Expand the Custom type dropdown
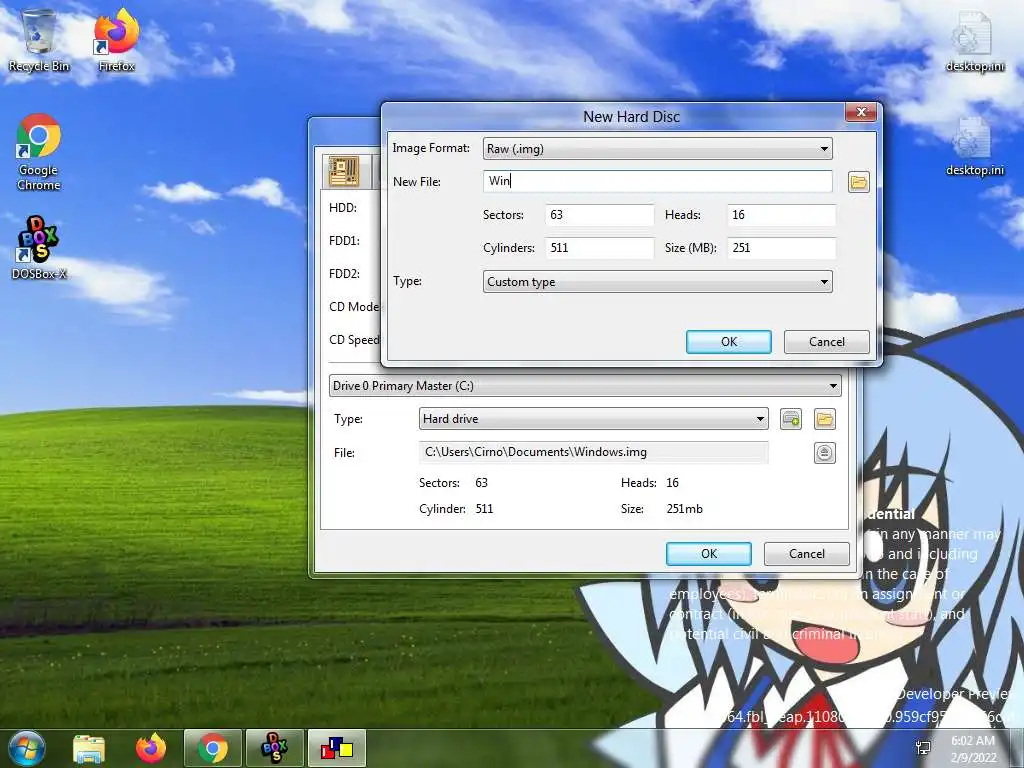Screen dimensions: 1024x768 (x=657, y=282)
